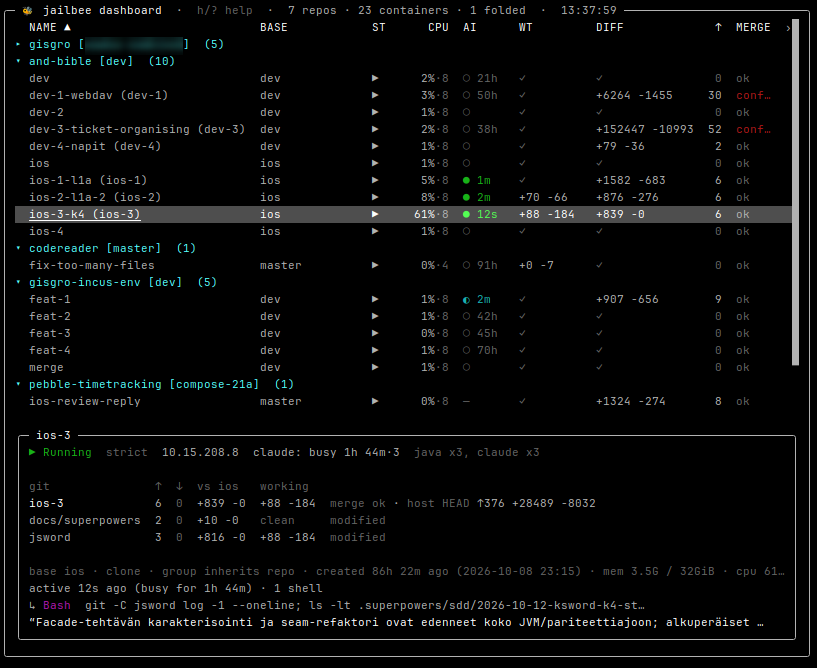The image size is (817, 668).
Task: Collapse the and-bible [dev] group
Action: point(18,61)
